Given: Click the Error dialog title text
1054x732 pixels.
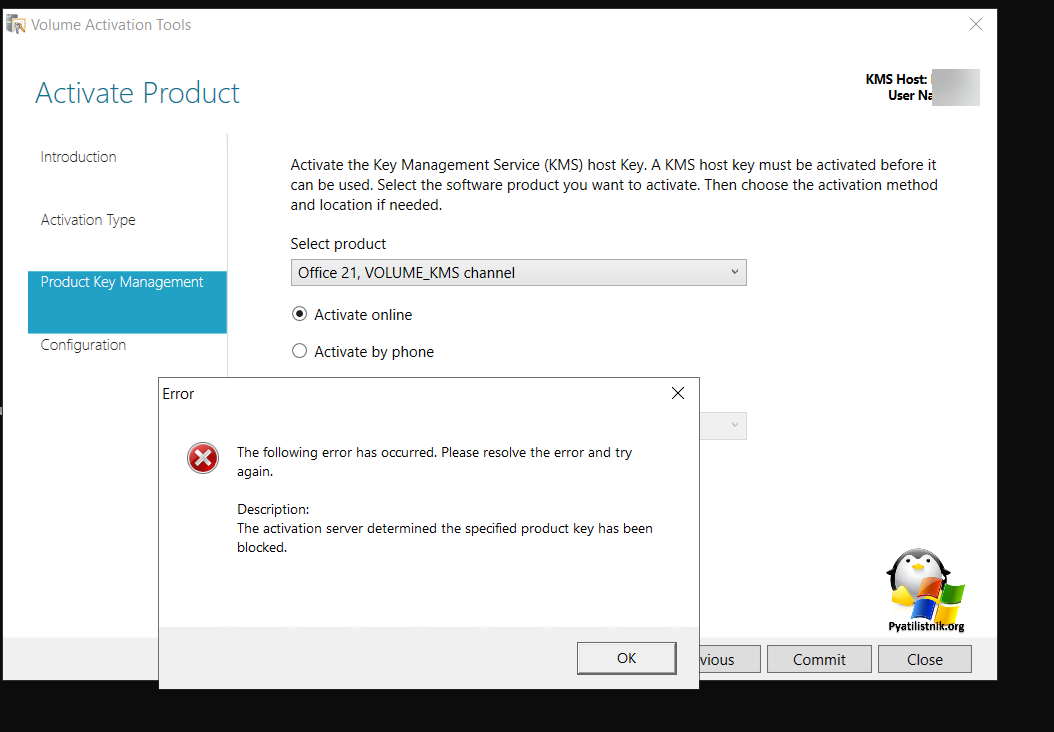Looking at the screenshot, I should 178,394.
